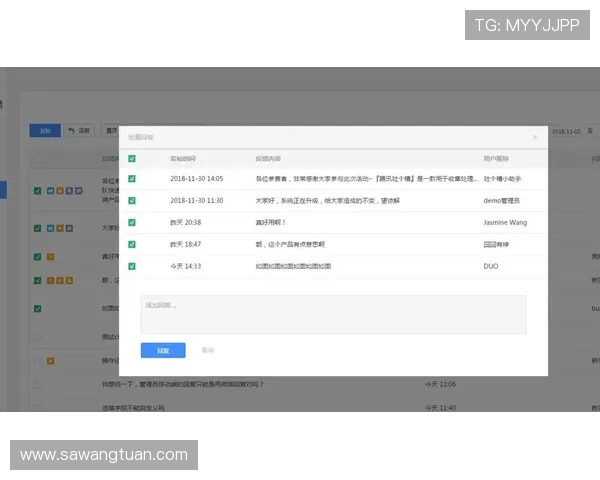Image resolution: width=600 pixels, height=480 pixels.
Task: Click the username 囧囧有神
Action: (496, 244)
